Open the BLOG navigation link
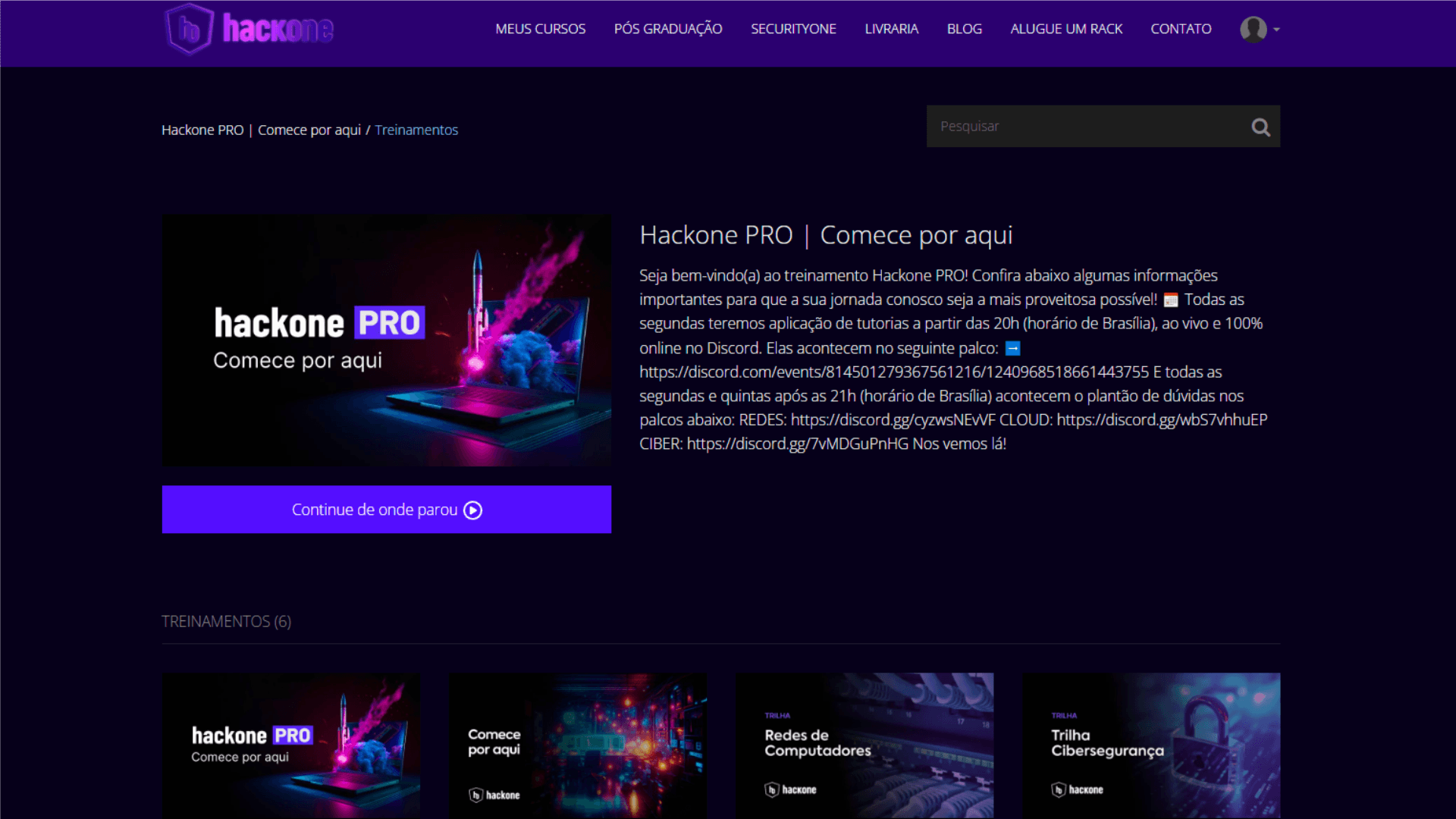The height and width of the screenshot is (819, 1456). [x=964, y=29]
